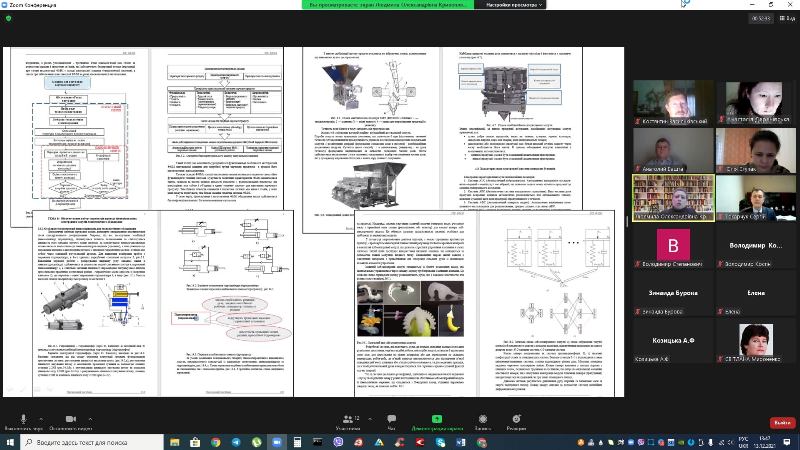The image size is (800, 450).
Task: Select the pink B avatar participant tile
Action: [x=673, y=246]
